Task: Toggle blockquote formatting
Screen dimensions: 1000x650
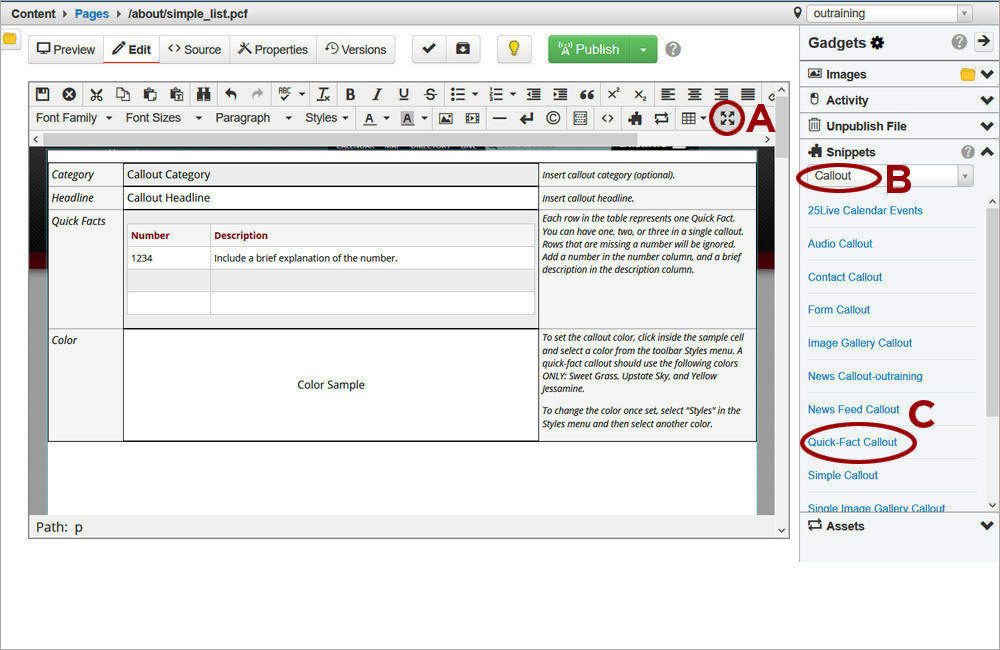Action: [x=587, y=94]
